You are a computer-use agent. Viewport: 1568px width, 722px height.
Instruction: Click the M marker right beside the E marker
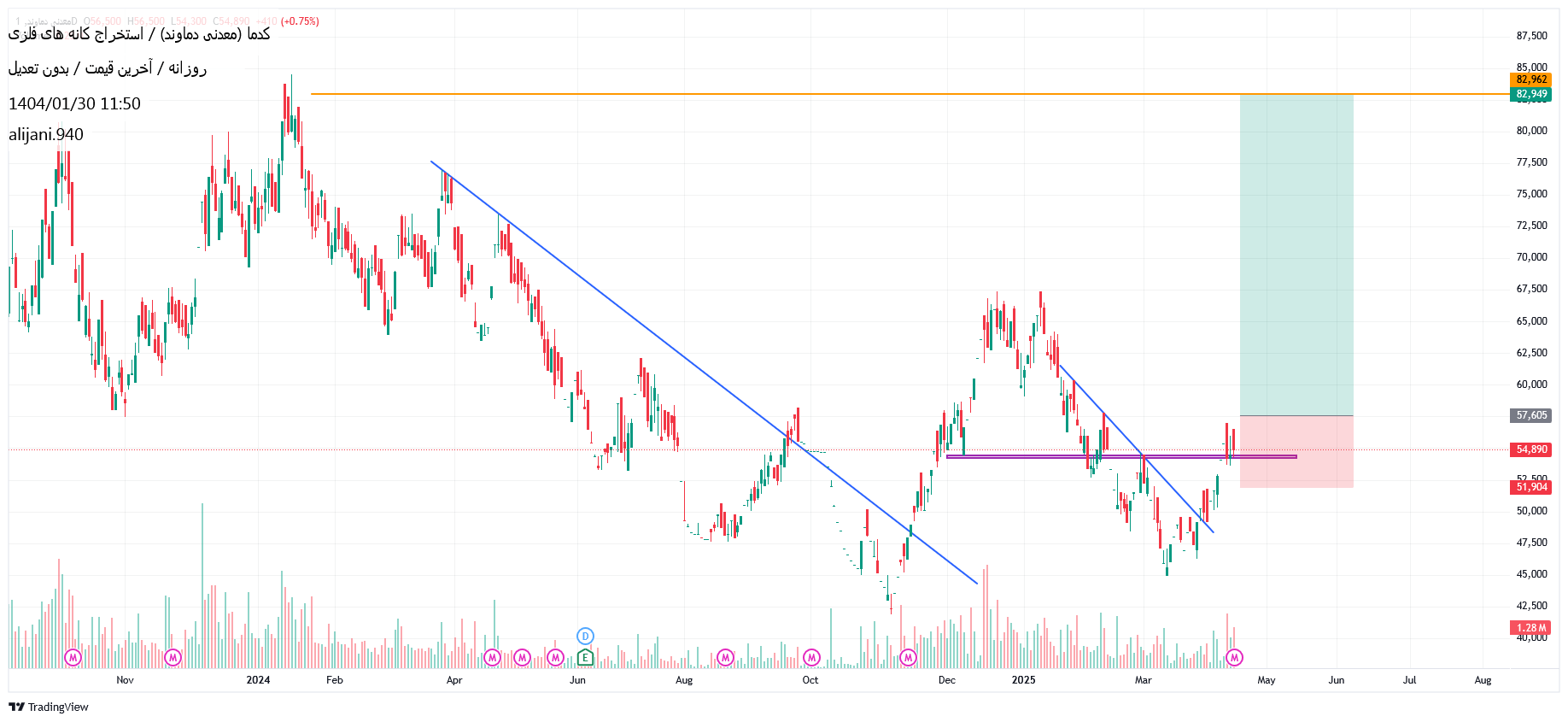coord(556,657)
